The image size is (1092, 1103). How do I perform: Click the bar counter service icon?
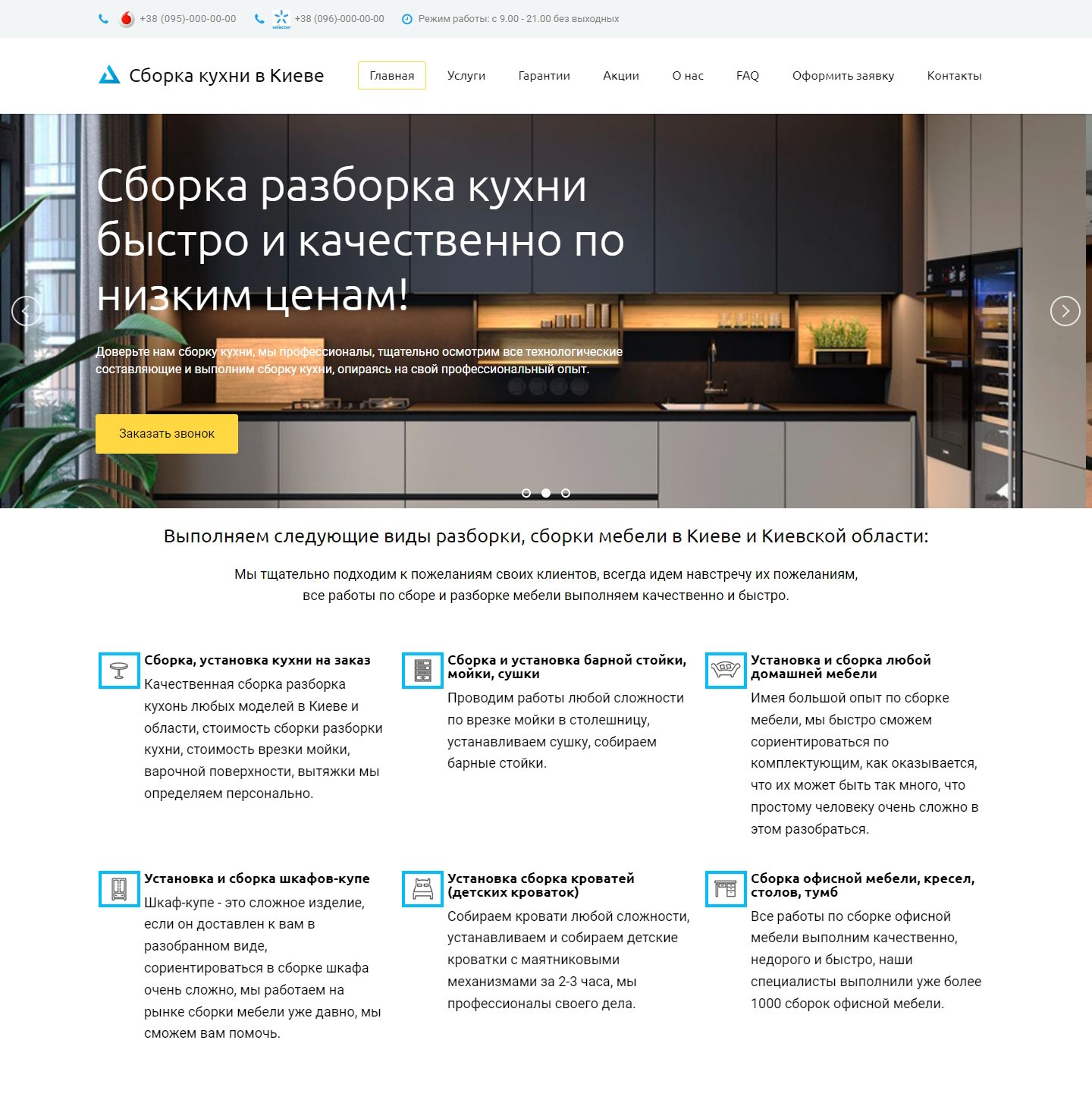[422, 671]
